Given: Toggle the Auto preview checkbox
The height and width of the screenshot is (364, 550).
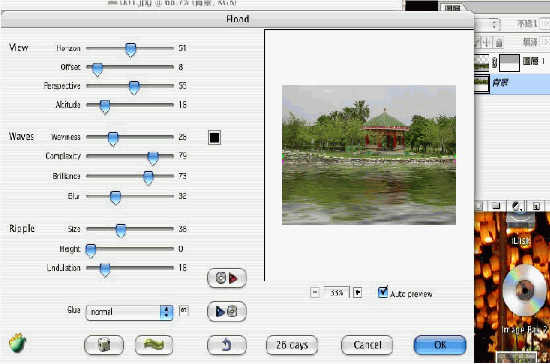Looking at the screenshot, I should coord(383,292).
